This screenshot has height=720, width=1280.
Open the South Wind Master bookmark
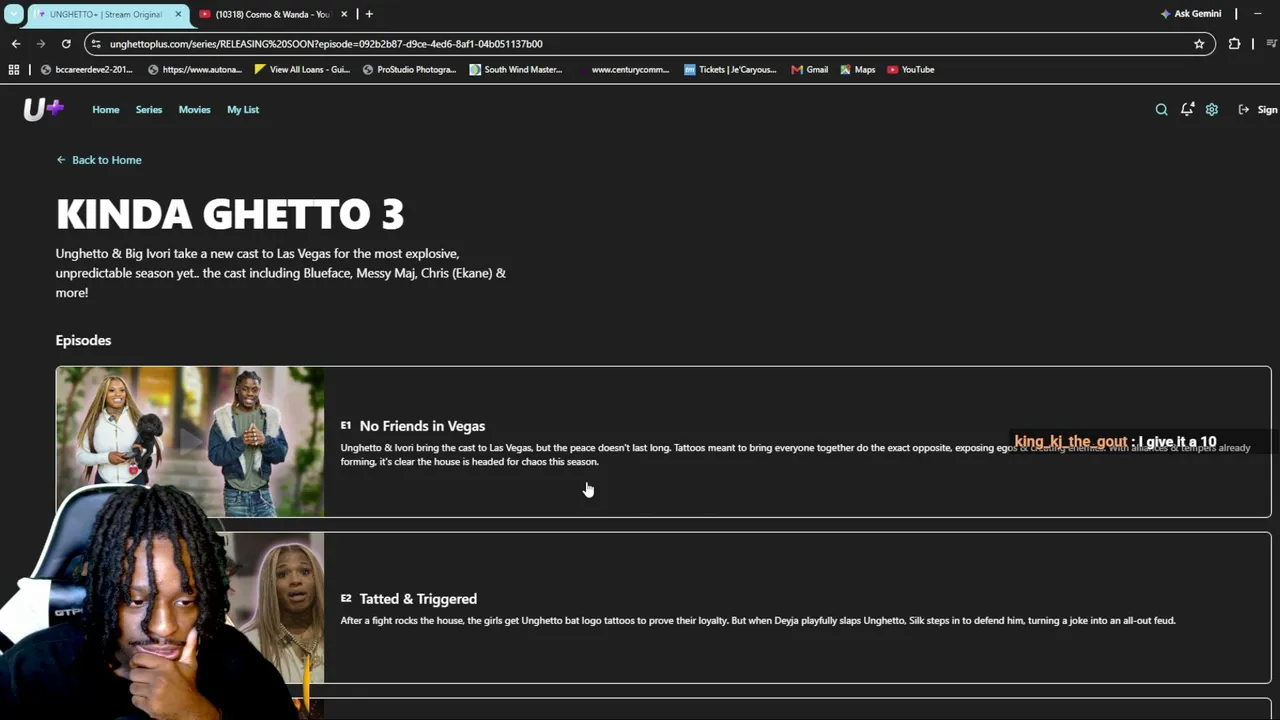point(516,70)
